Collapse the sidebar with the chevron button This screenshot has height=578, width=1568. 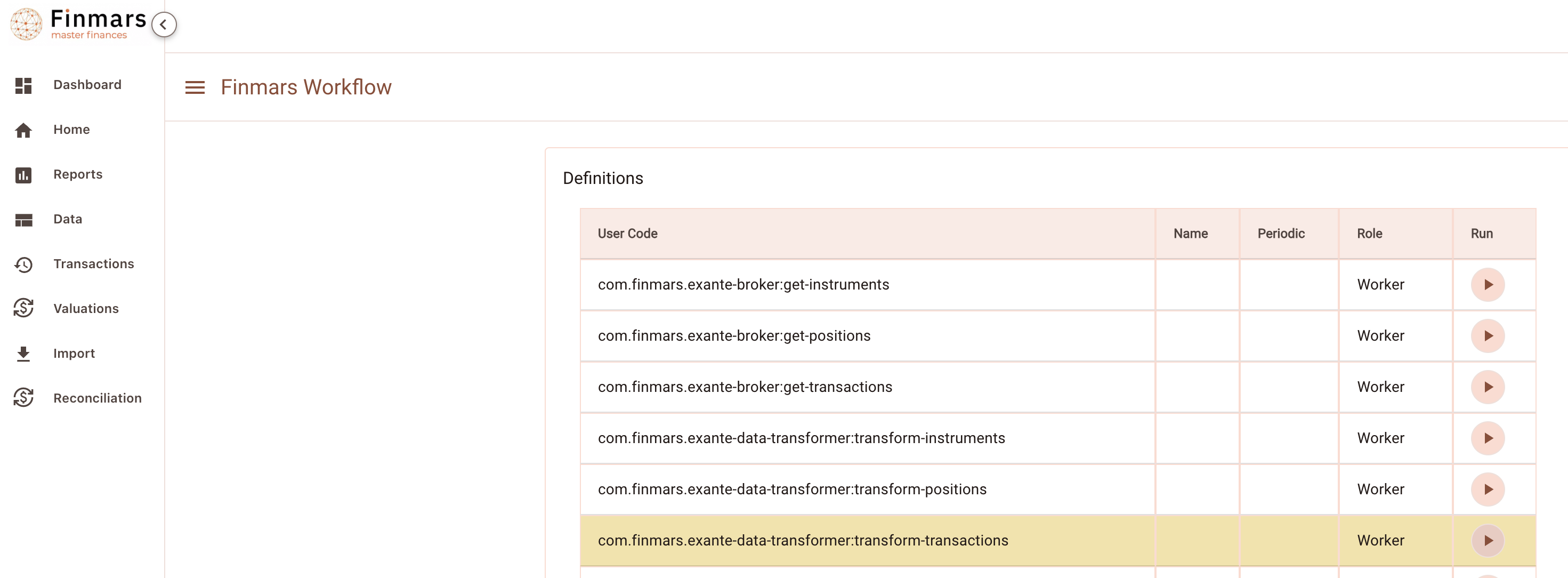tap(164, 25)
